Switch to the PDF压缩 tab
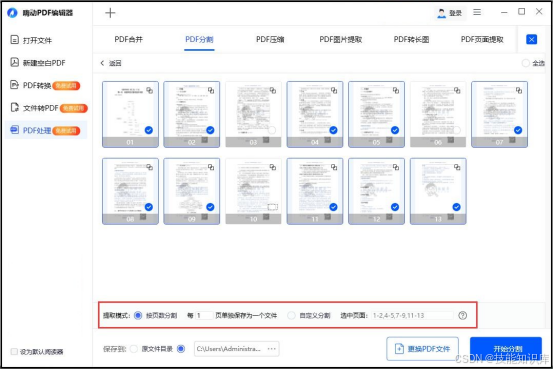Image resolution: width=553 pixels, height=370 pixels. (270, 39)
